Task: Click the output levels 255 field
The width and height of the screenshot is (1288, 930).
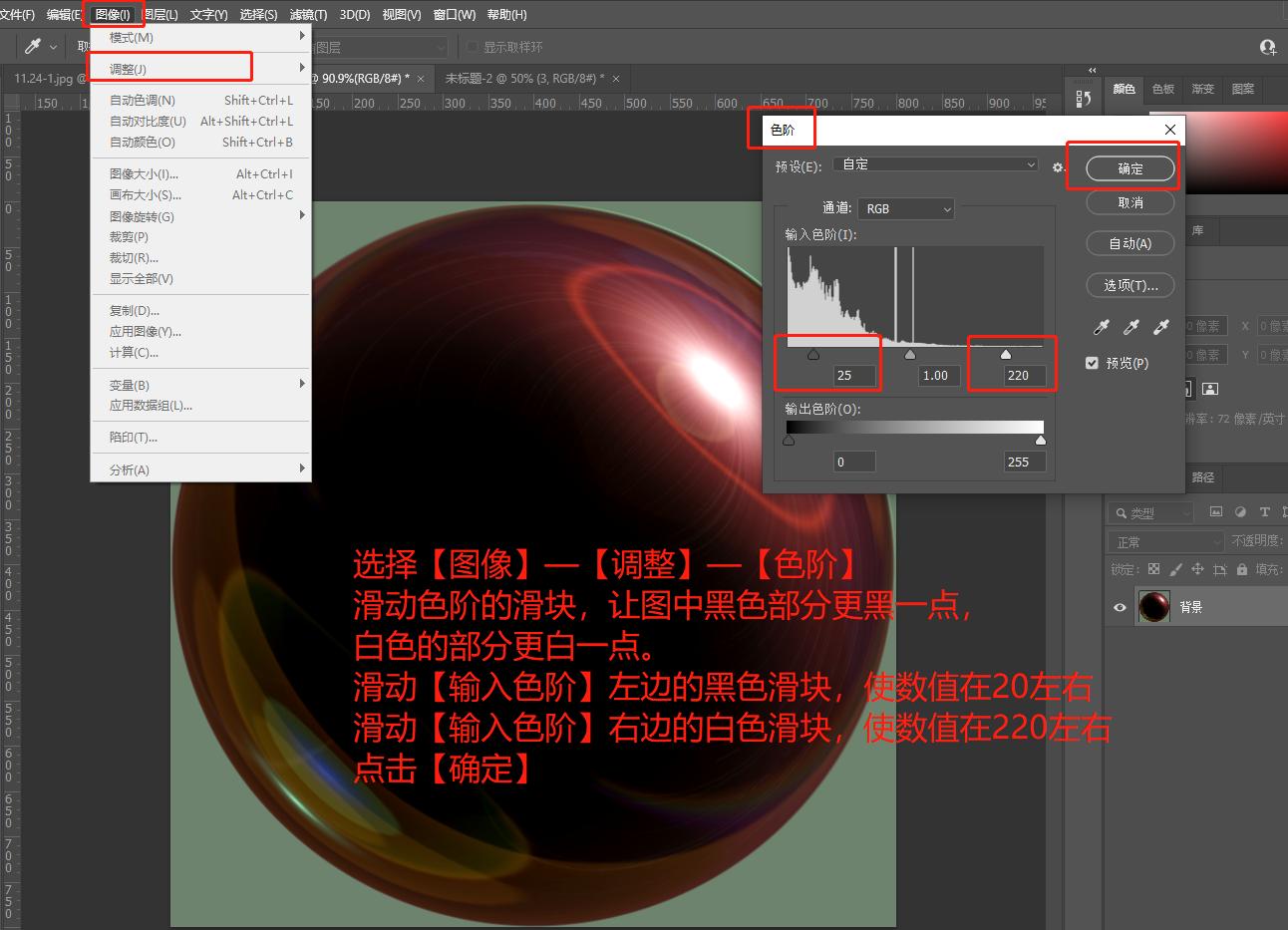Action: tap(1025, 462)
